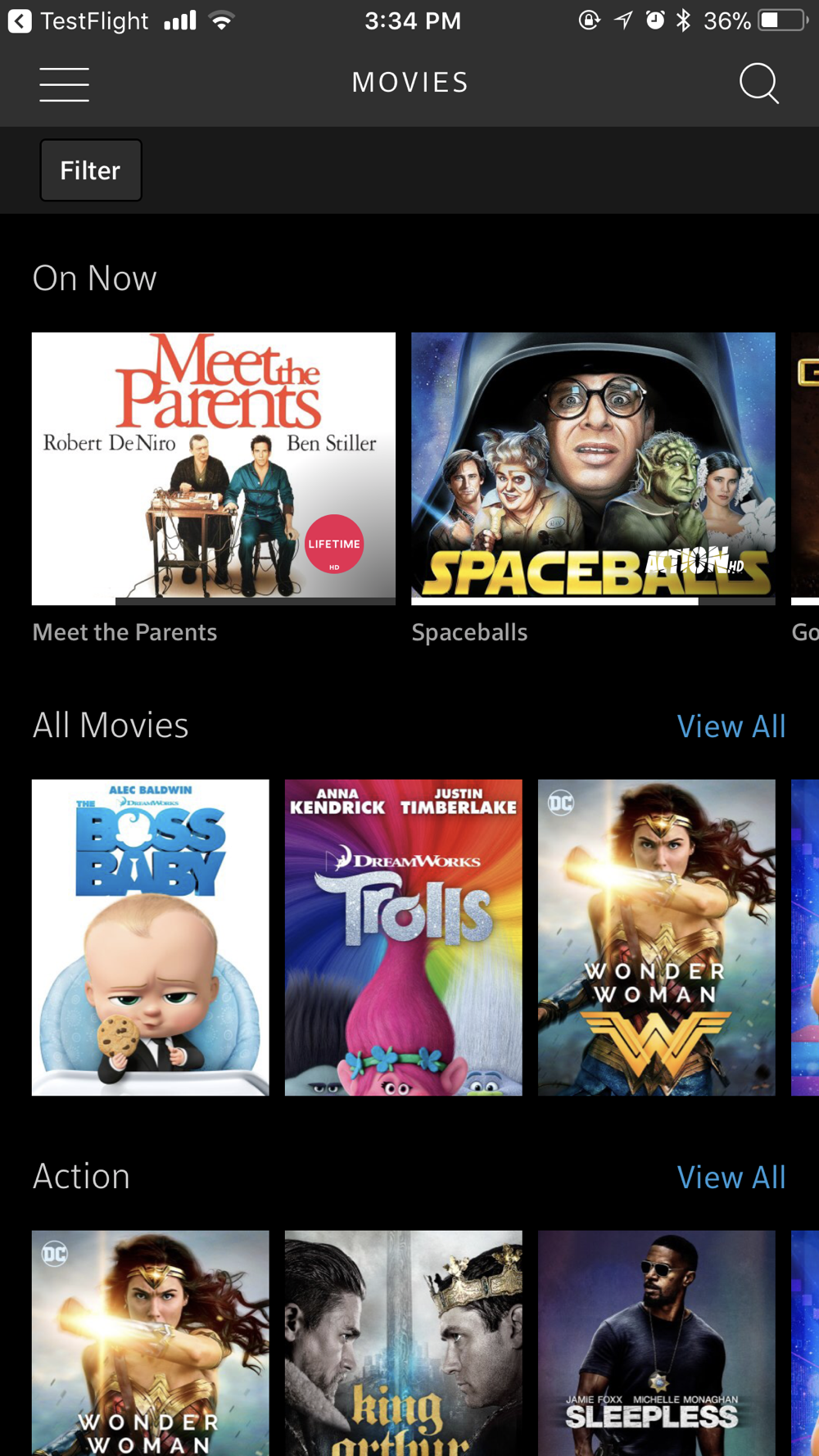
Task: Tap the Meet the Parents title text
Action: point(124,632)
